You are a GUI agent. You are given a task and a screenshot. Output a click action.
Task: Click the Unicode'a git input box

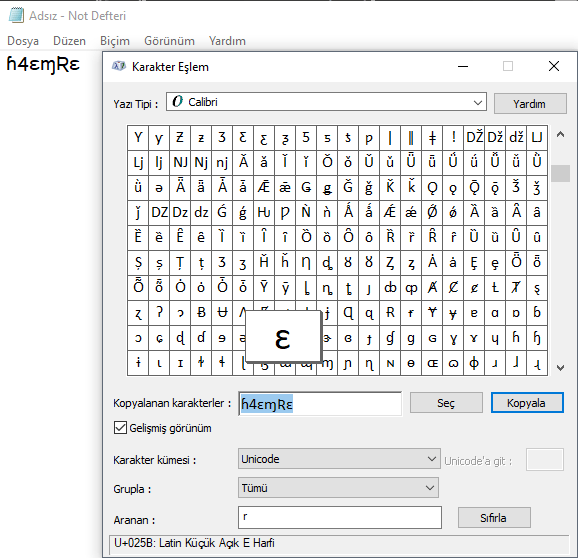pyautogui.click(x=545, y=459)
